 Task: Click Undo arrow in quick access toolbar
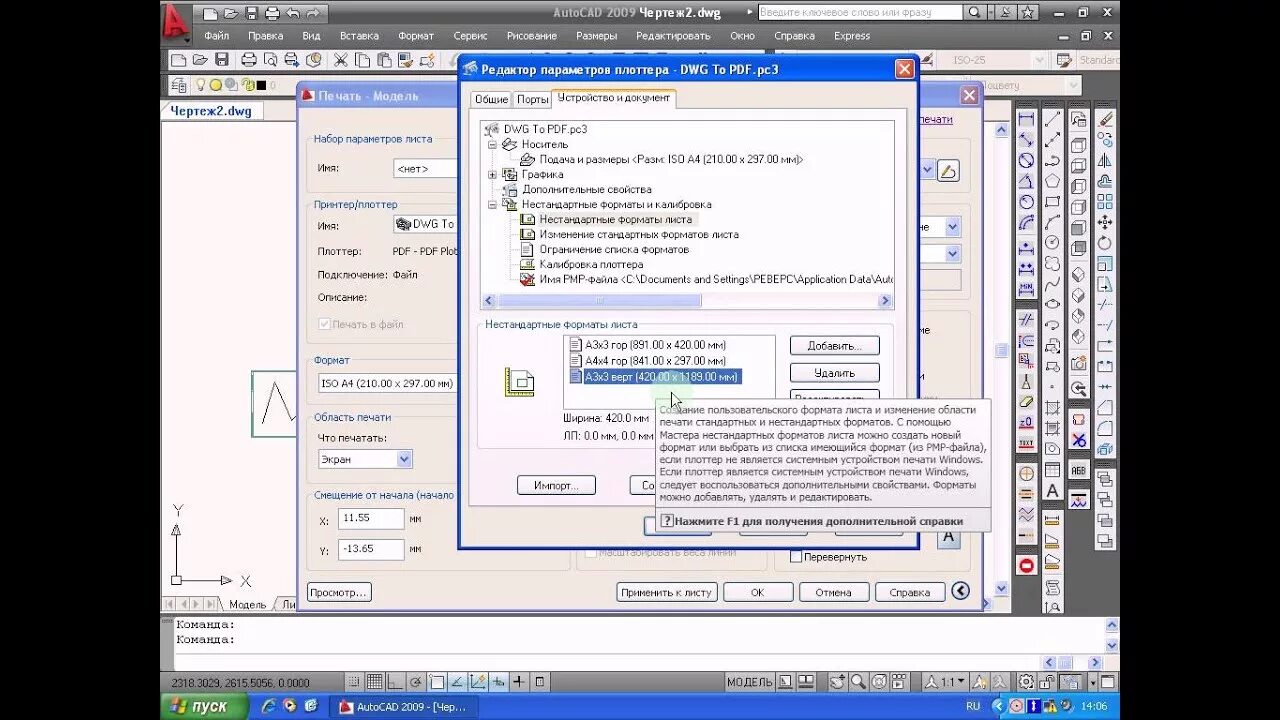point(292,13)
